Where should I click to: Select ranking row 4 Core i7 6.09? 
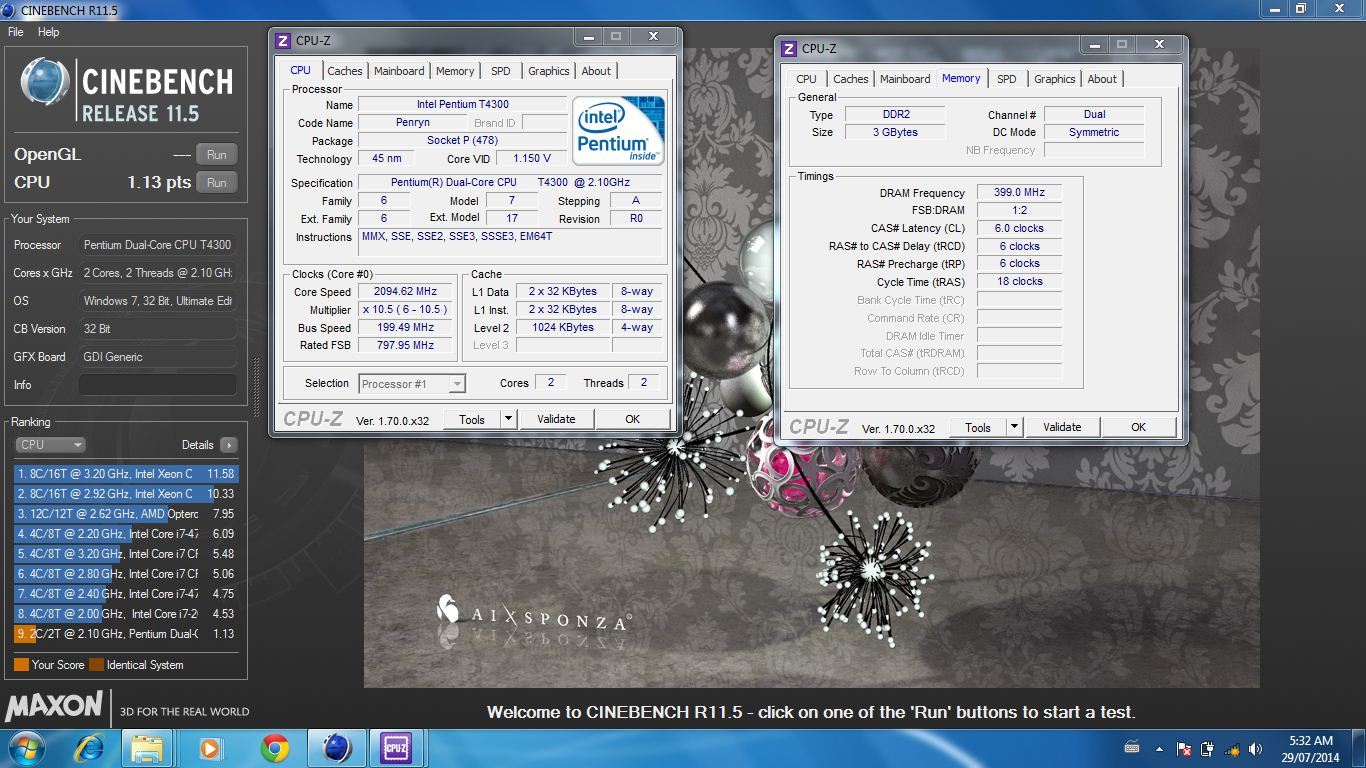pyautogui.click(x=126, y=534)
